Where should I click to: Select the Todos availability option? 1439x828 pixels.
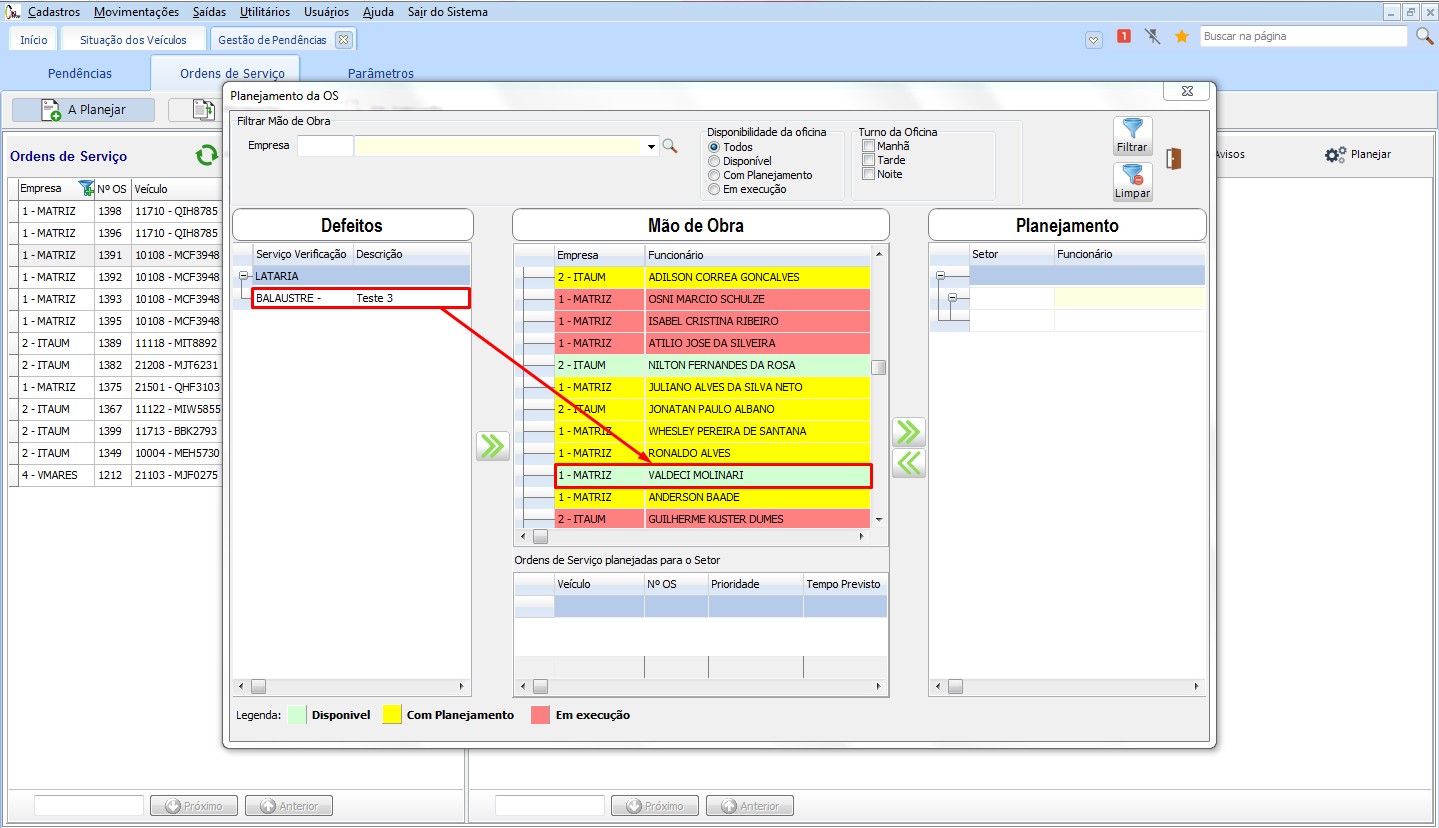713,147
